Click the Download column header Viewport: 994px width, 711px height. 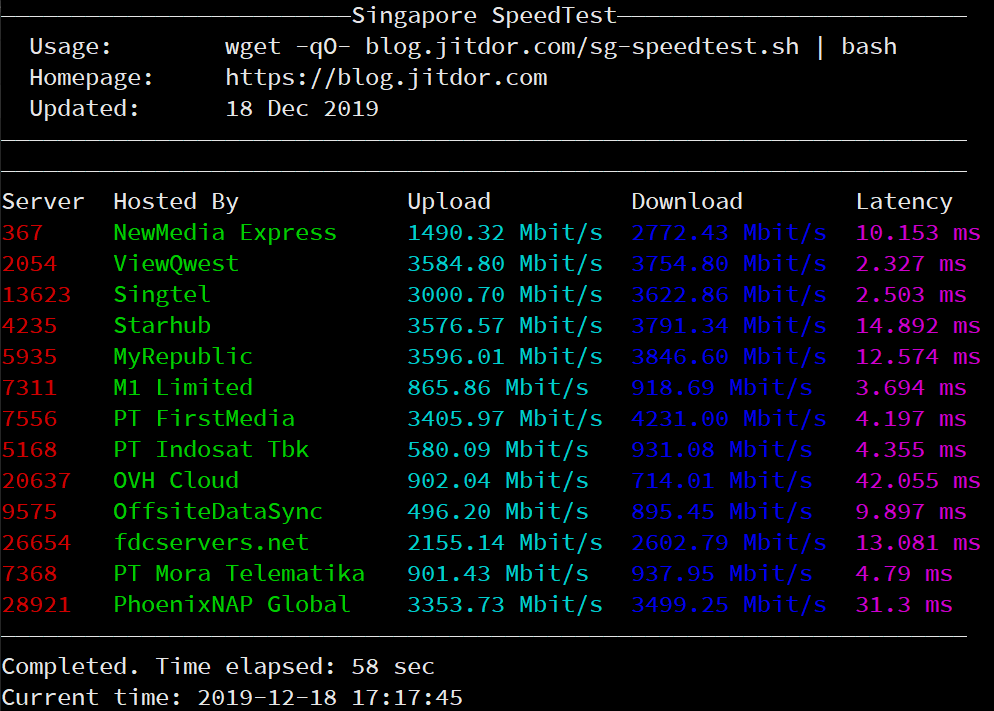(x=687, y=202)
